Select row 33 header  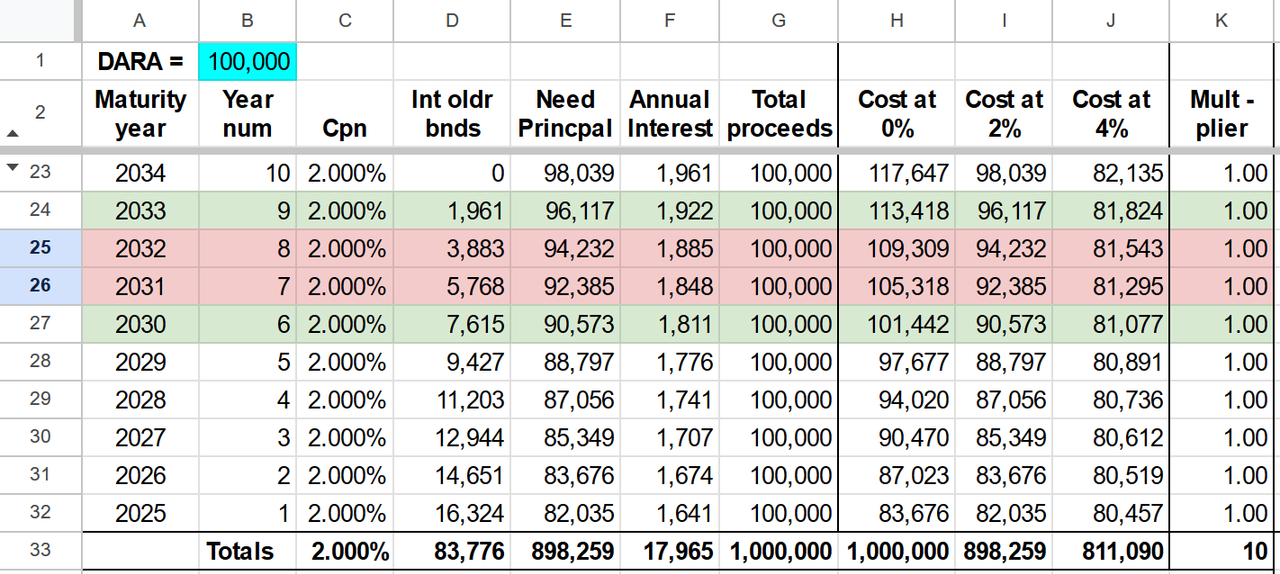pos(40,551)
